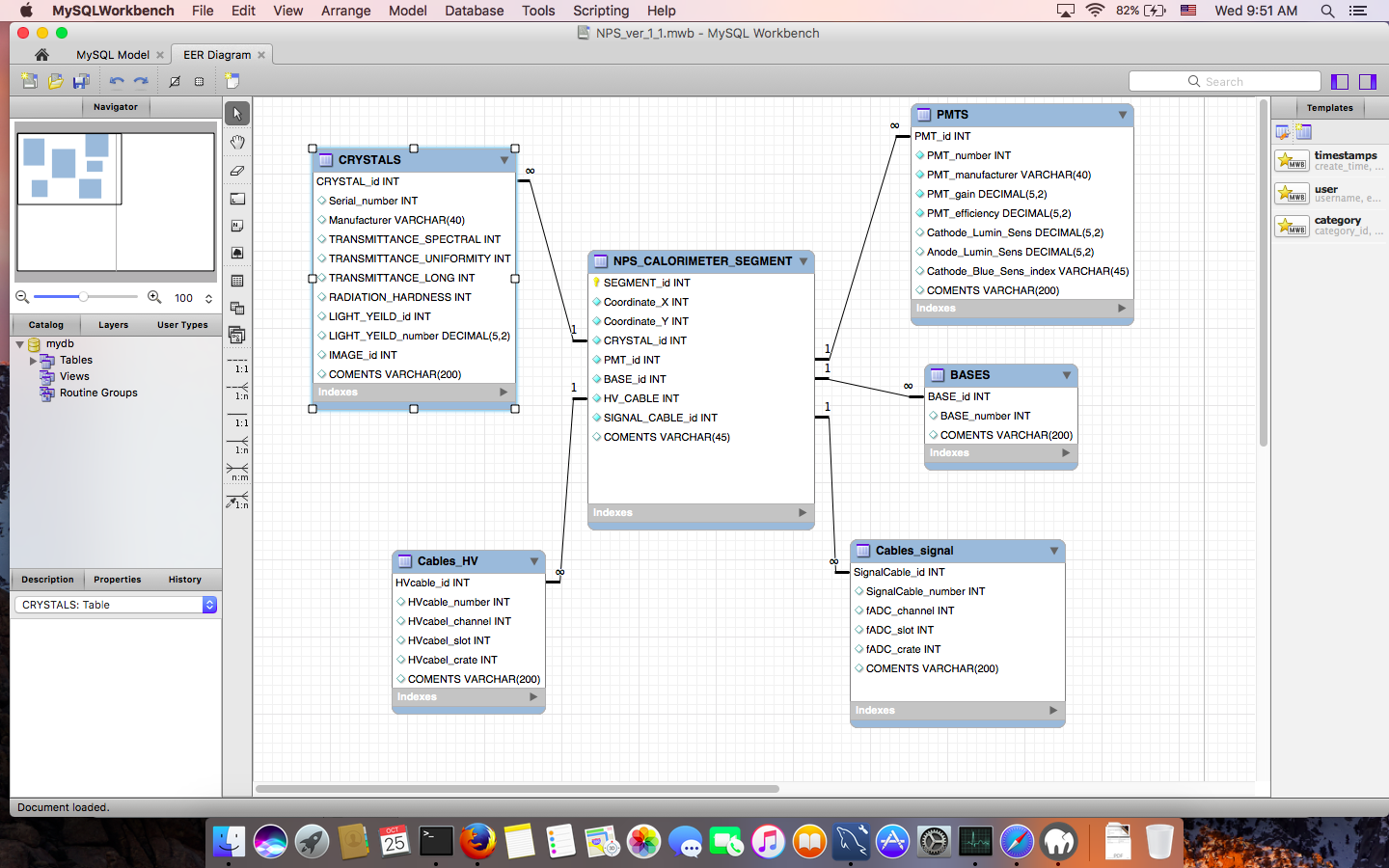Open the home screen tab icon

click(41, 55)
